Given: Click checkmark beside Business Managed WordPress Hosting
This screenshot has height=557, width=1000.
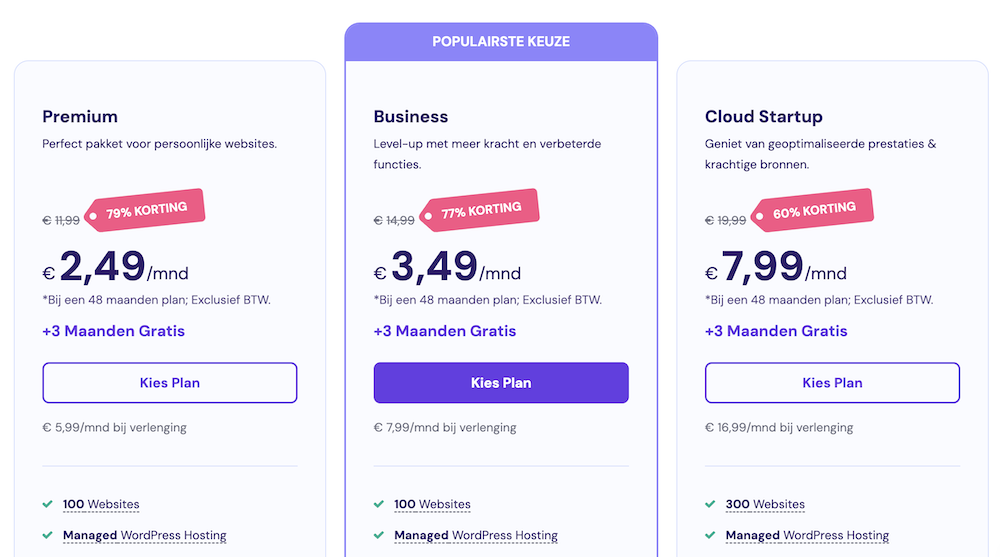Looking at the screenshot, I should click(379, 535).
